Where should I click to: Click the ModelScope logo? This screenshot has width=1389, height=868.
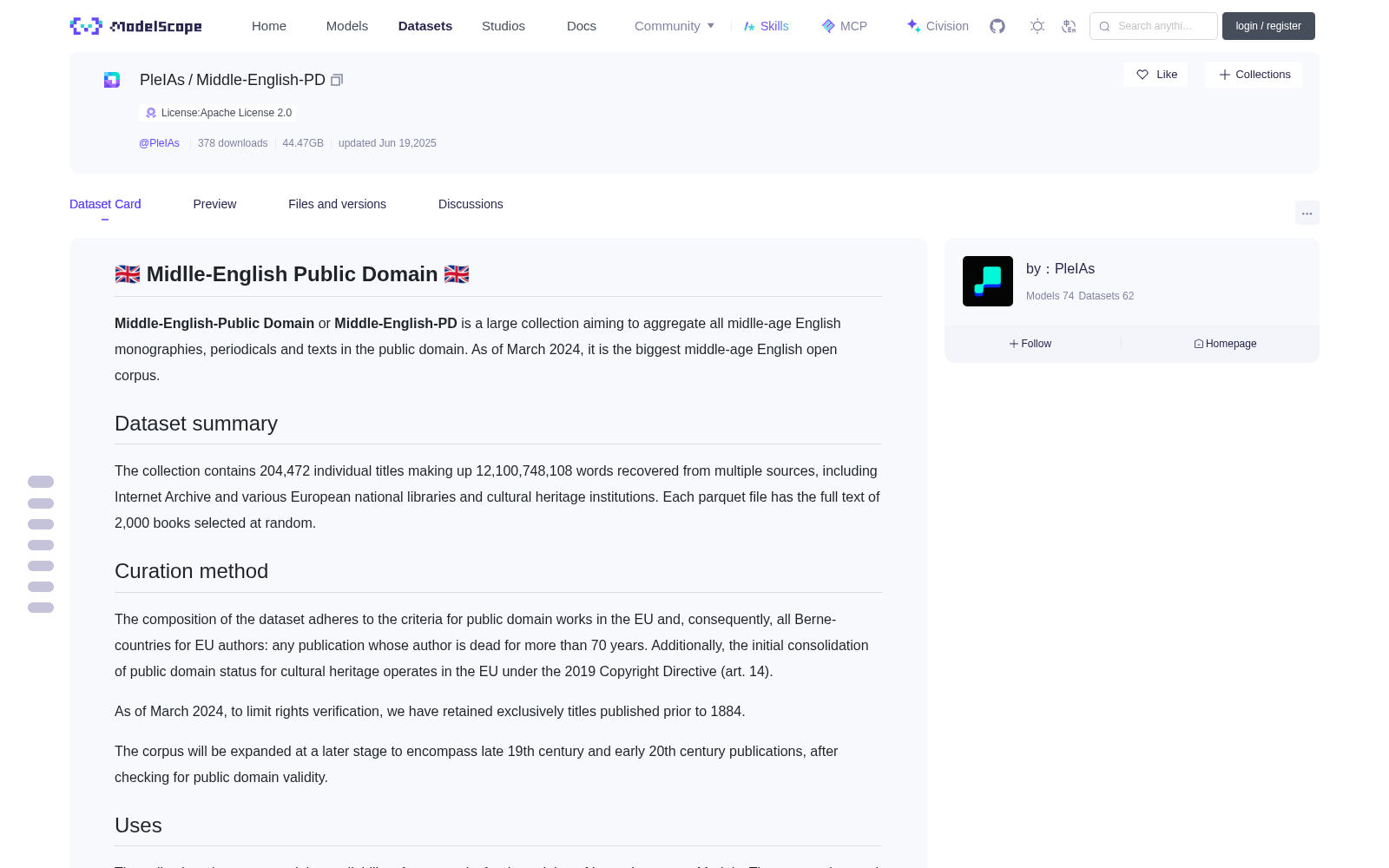[x=136, y=26]
